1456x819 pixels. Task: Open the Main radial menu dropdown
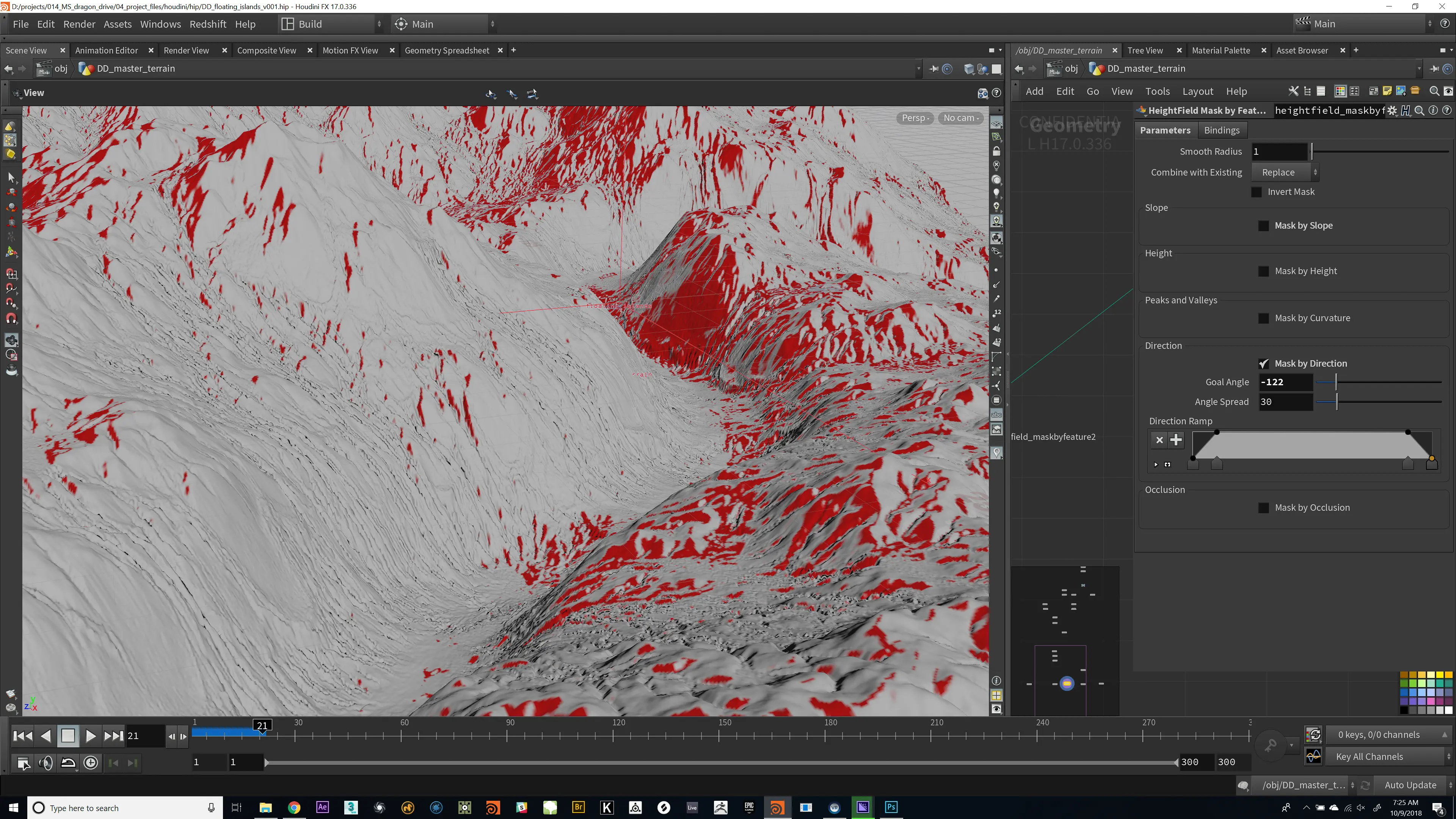tap(445, 24)
